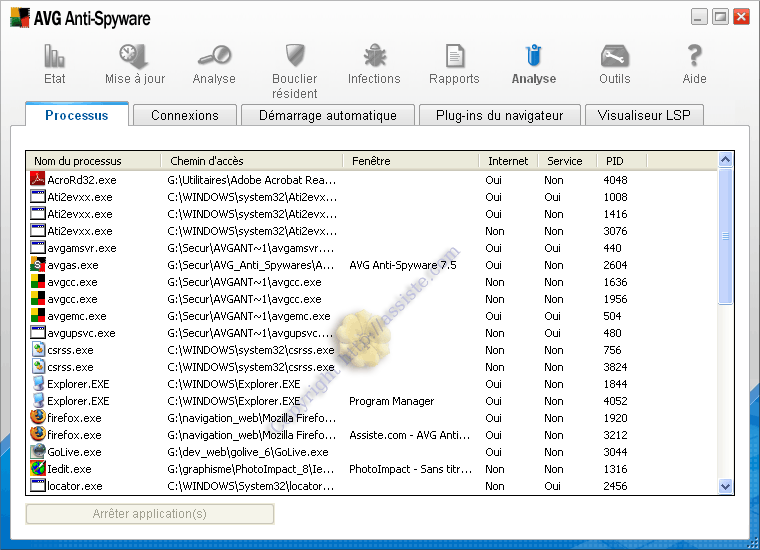Select the AcroRd32.exe process name
The width and height of the screenshot is (760, 550).
click(x=82, y=180)
